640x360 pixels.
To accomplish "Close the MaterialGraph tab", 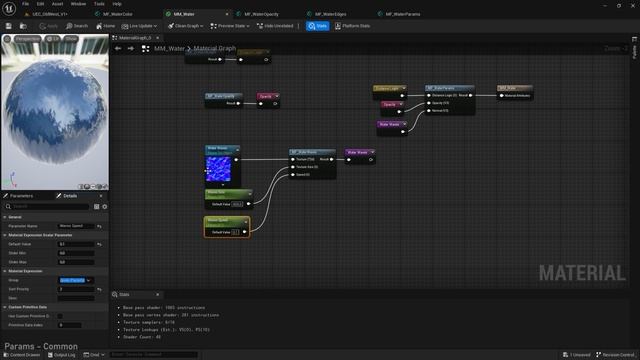I will 158,38.
